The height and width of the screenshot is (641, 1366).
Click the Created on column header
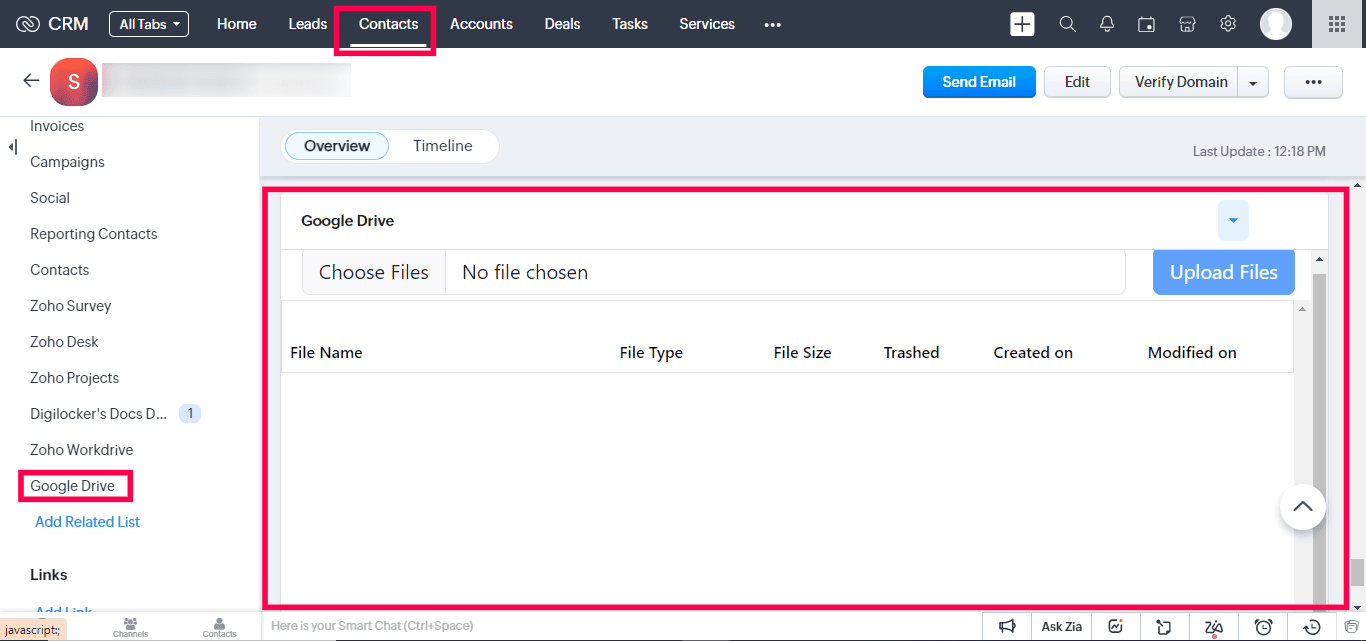pos(1033,352)
